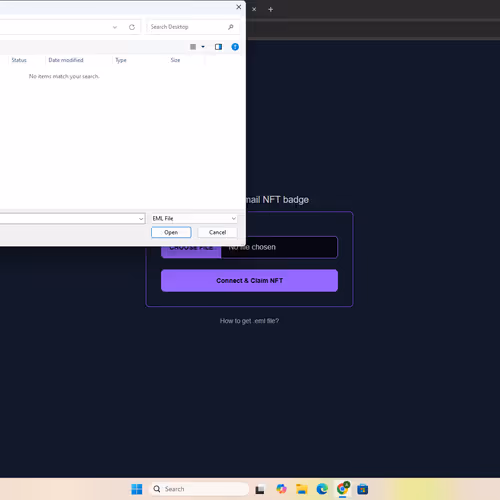Open the 'How to get .eml file?' link
This screenshot has width=500, height=500.
249,321
